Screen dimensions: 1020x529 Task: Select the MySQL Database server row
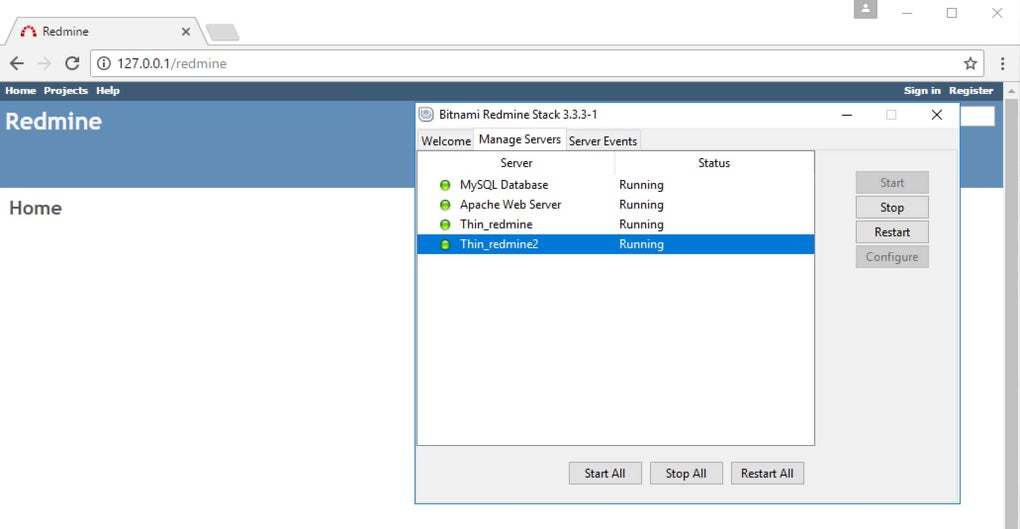[x=615, y=185]
